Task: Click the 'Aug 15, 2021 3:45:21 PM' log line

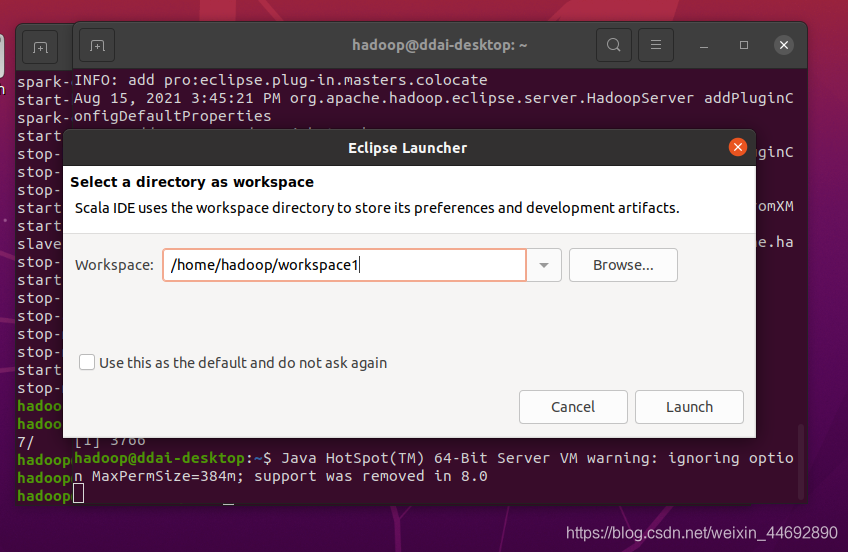Action: [x=434, y=98]
